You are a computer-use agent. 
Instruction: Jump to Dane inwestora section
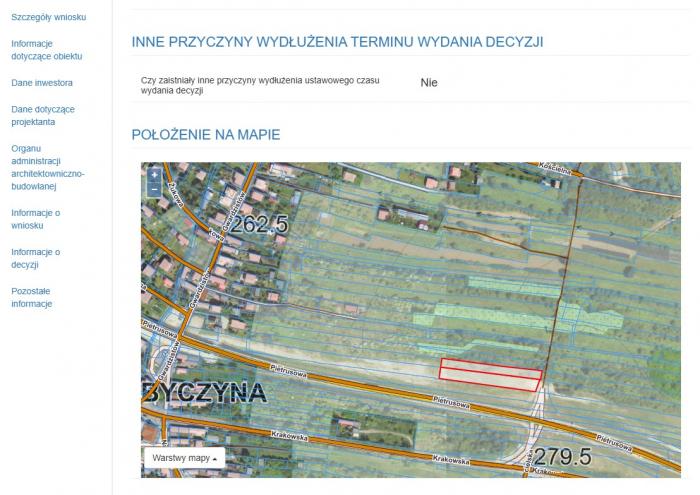coord(42,83)
